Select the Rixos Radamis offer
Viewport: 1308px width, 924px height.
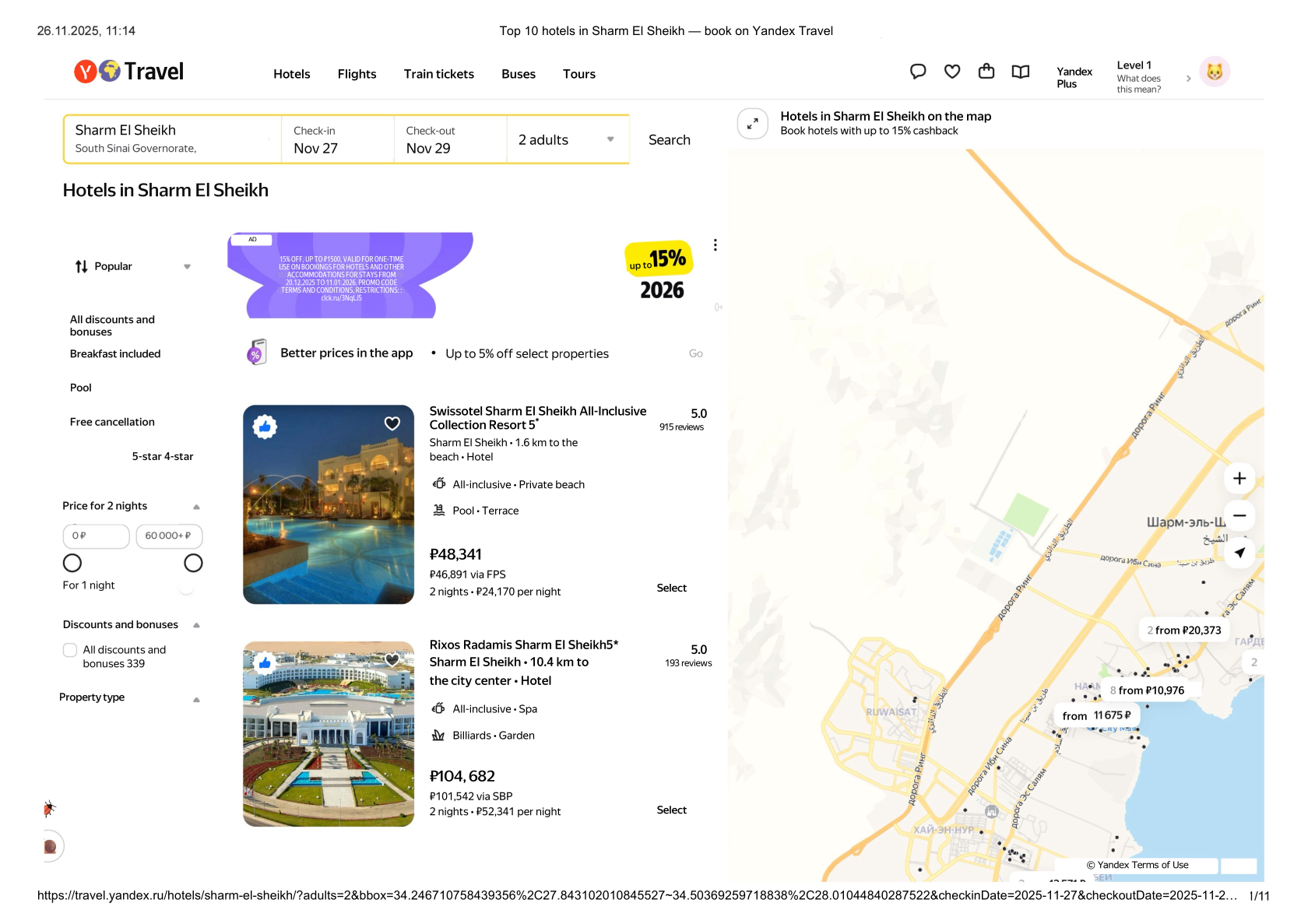671,810
